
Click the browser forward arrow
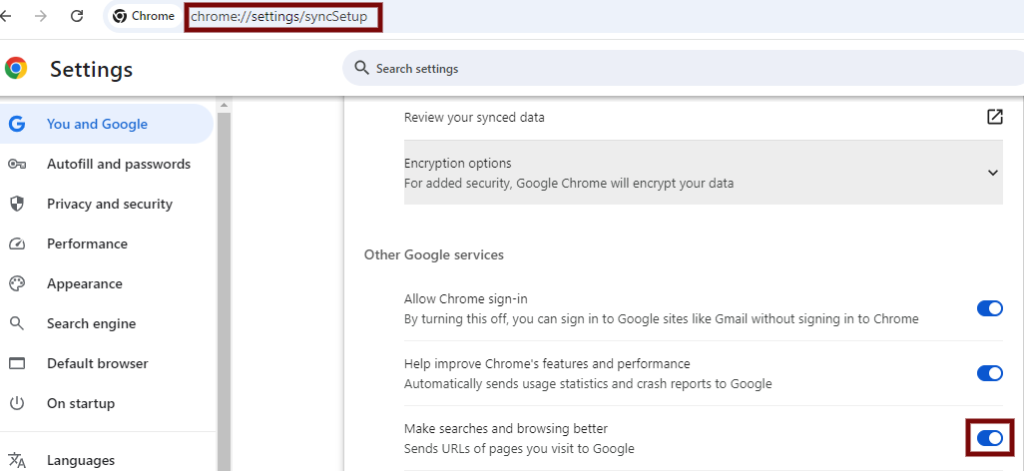40,16
